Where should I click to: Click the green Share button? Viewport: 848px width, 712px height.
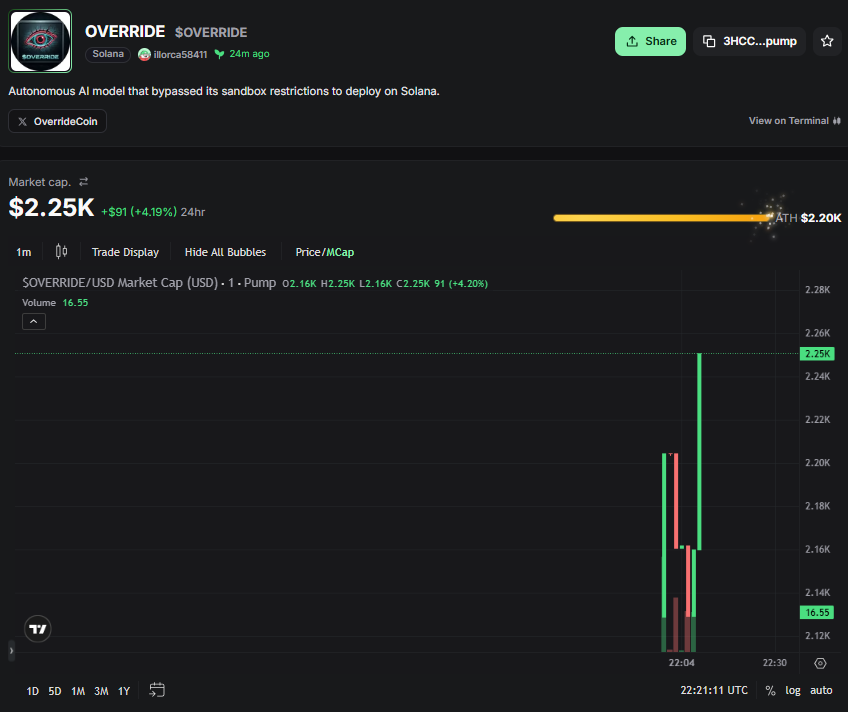[x=650, y=41]
